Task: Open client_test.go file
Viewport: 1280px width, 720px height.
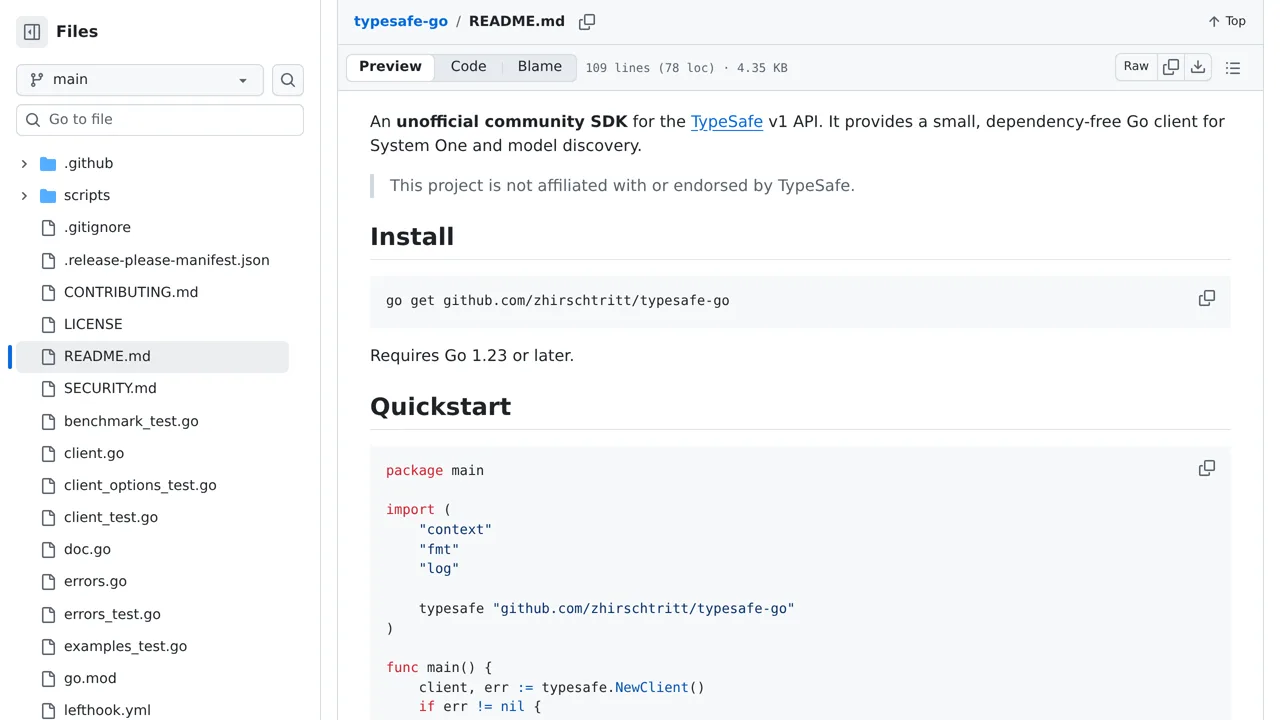Action: pyautogui.click(x=111, y=517)
